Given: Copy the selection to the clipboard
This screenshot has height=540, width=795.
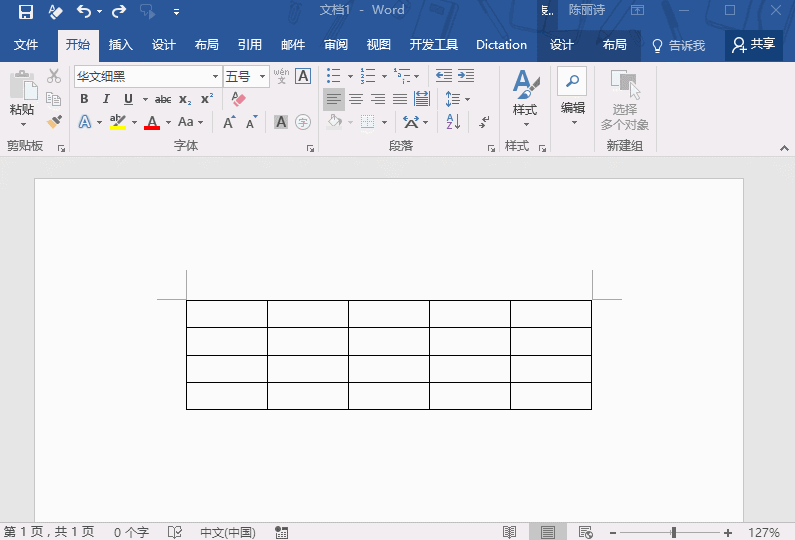Looking at the screenshot, I should pos(54,99).
